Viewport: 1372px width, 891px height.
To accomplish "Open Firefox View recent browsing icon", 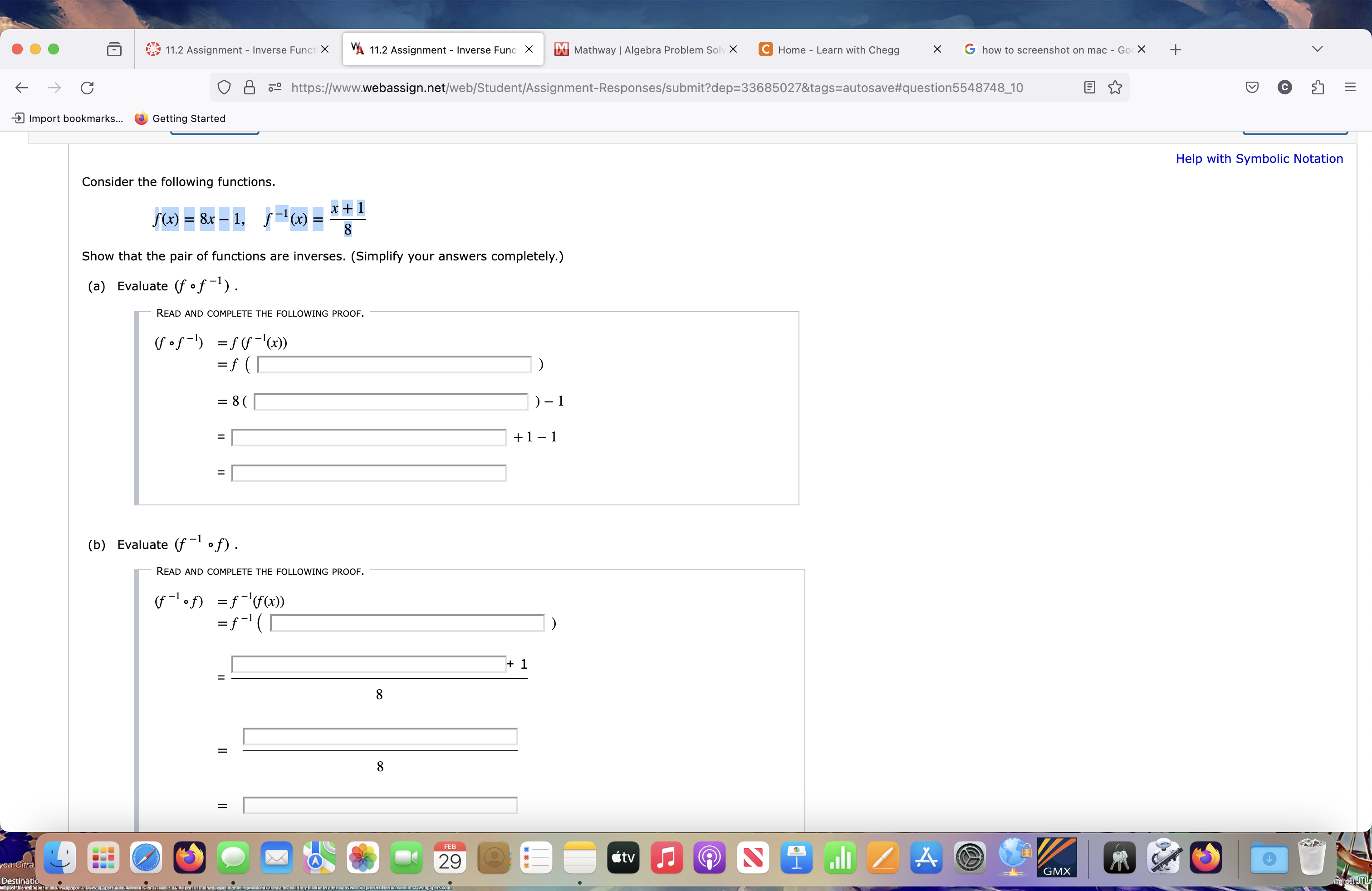I will tap(114, 49).
